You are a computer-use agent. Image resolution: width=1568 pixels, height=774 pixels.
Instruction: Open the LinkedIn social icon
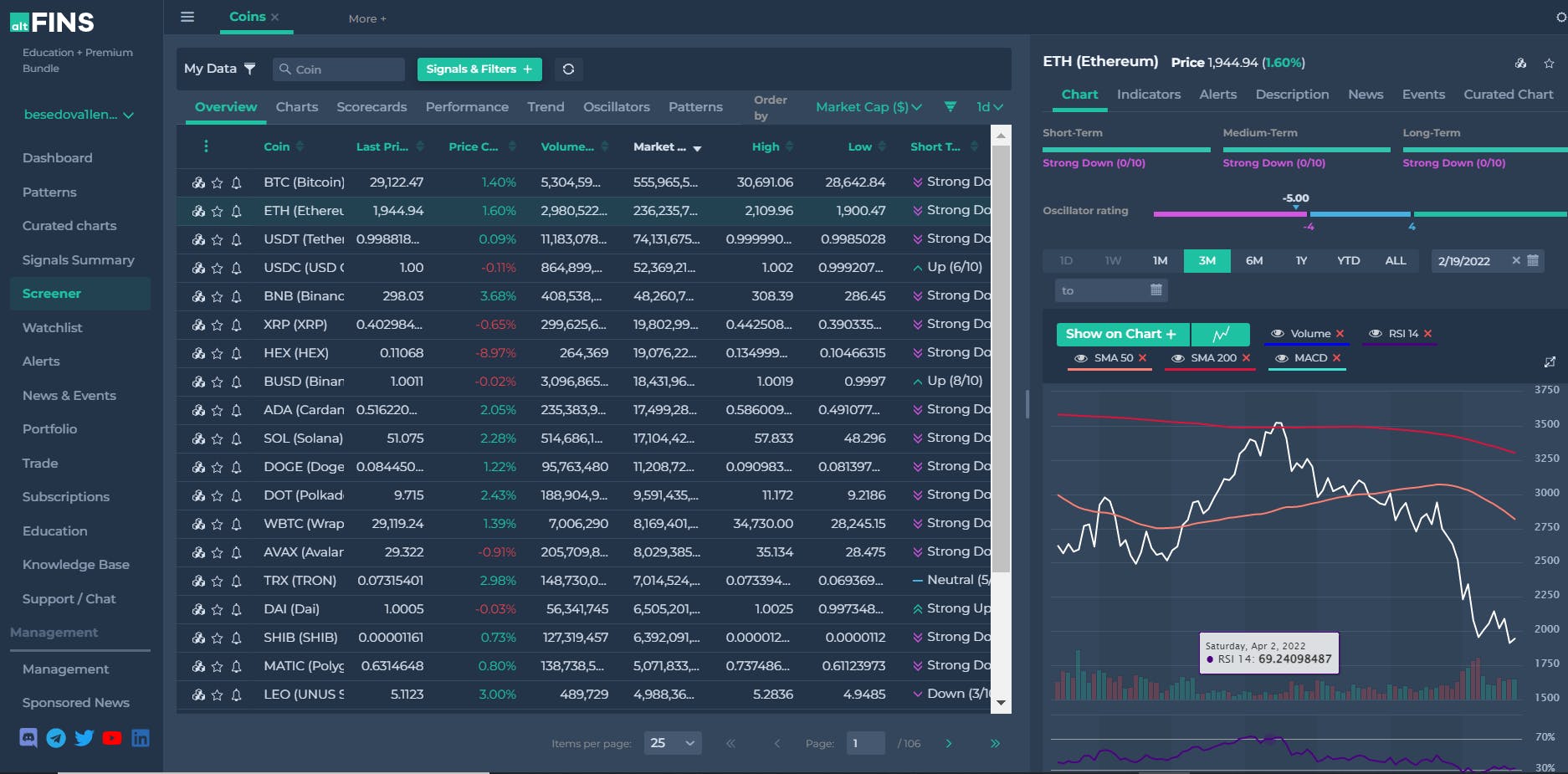pyautogui.click(x=140, y=737)
